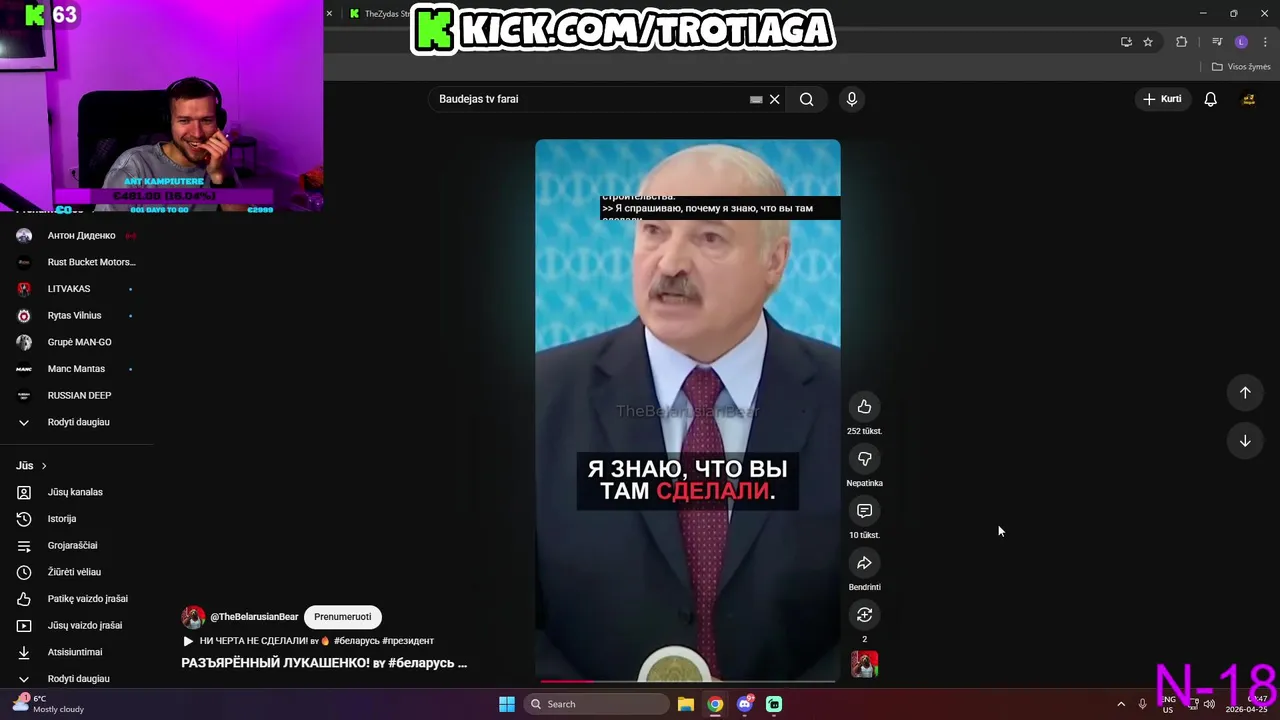Open Chrome media controls icon
The image size is (1280, 720).
tap(1217, 42)
